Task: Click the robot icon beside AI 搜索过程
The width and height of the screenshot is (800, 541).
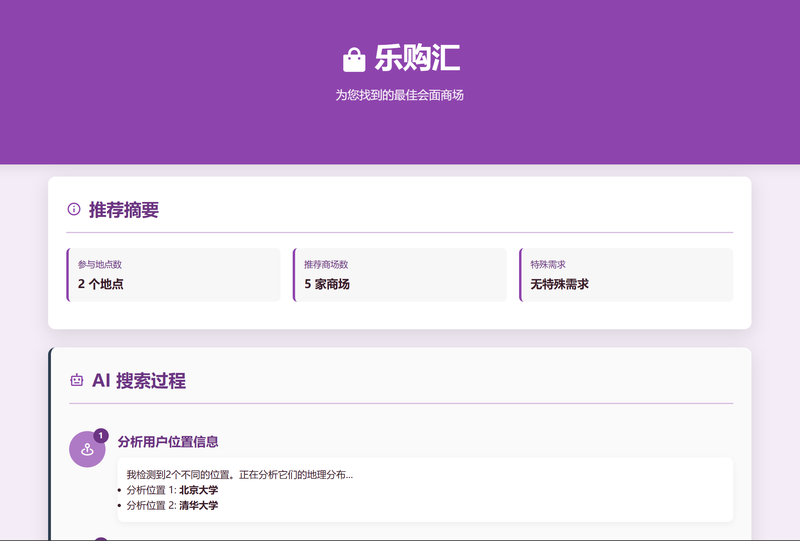Action: pos(77,380)
